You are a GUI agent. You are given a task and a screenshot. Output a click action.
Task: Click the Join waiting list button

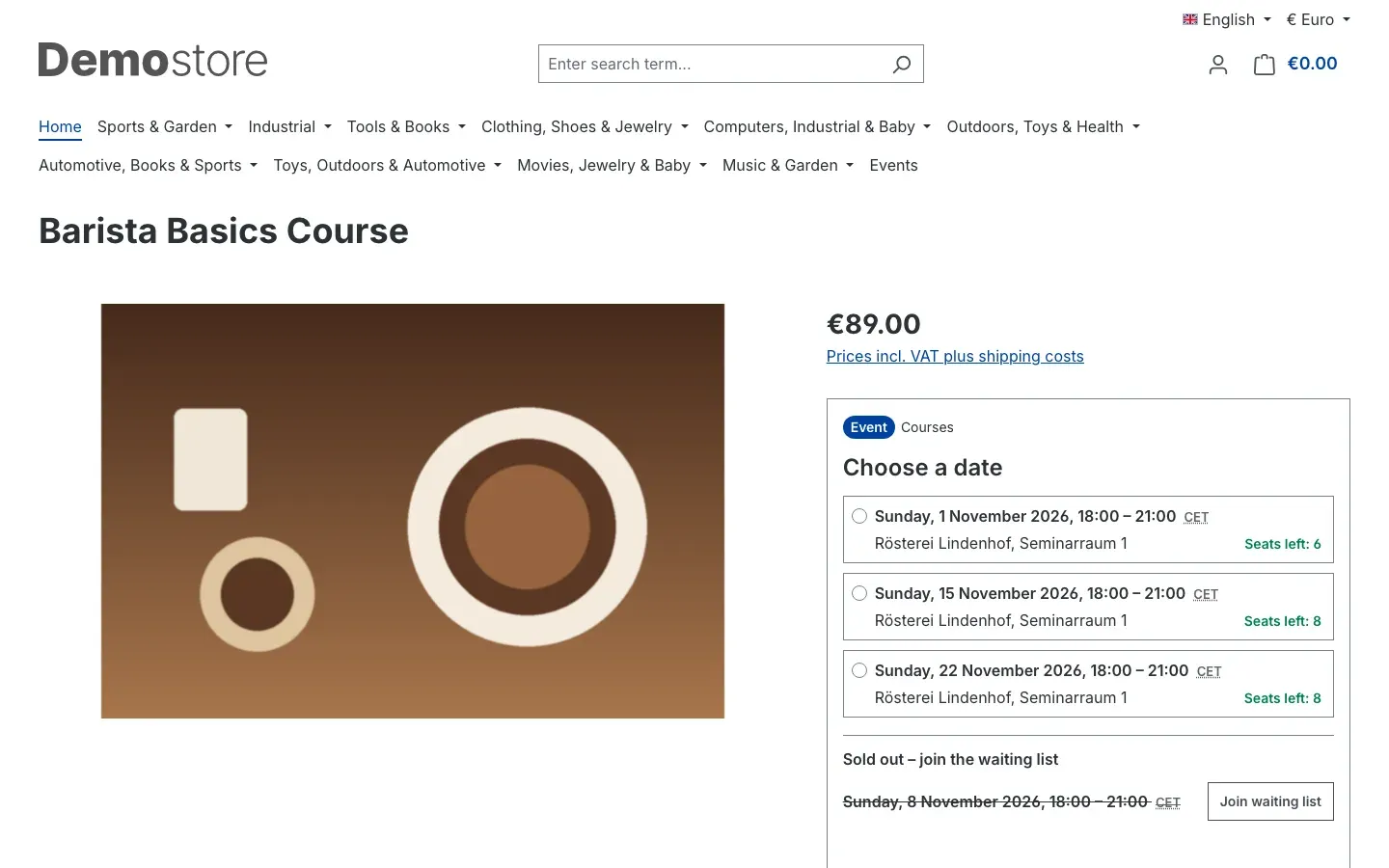tap(1270, 801)
